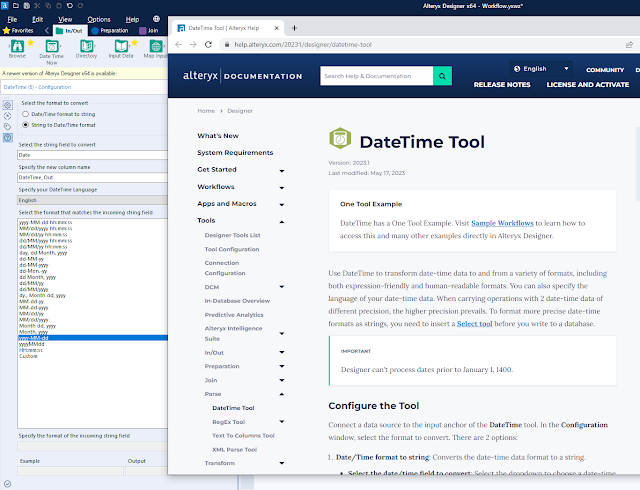Open a new browser tab with plus

tap(294, 28)
